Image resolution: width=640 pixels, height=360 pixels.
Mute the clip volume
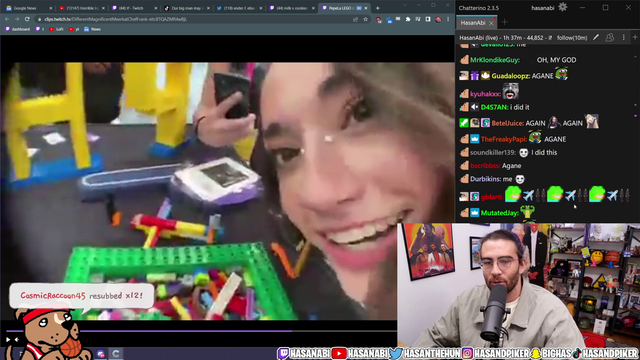17,340
